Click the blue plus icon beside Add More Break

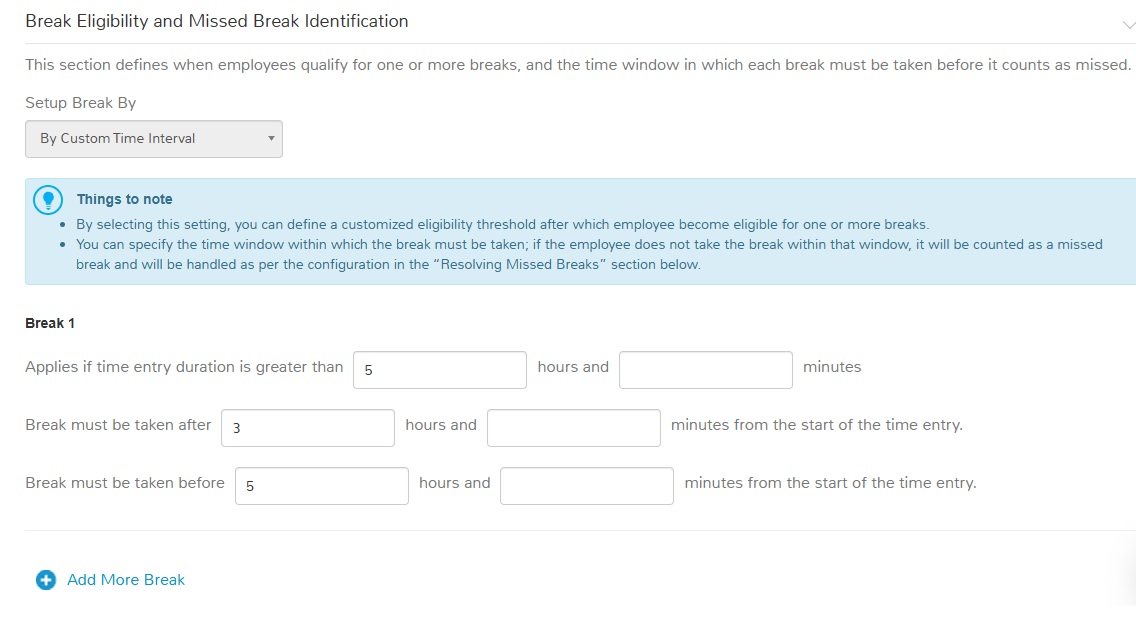(46, 580)
